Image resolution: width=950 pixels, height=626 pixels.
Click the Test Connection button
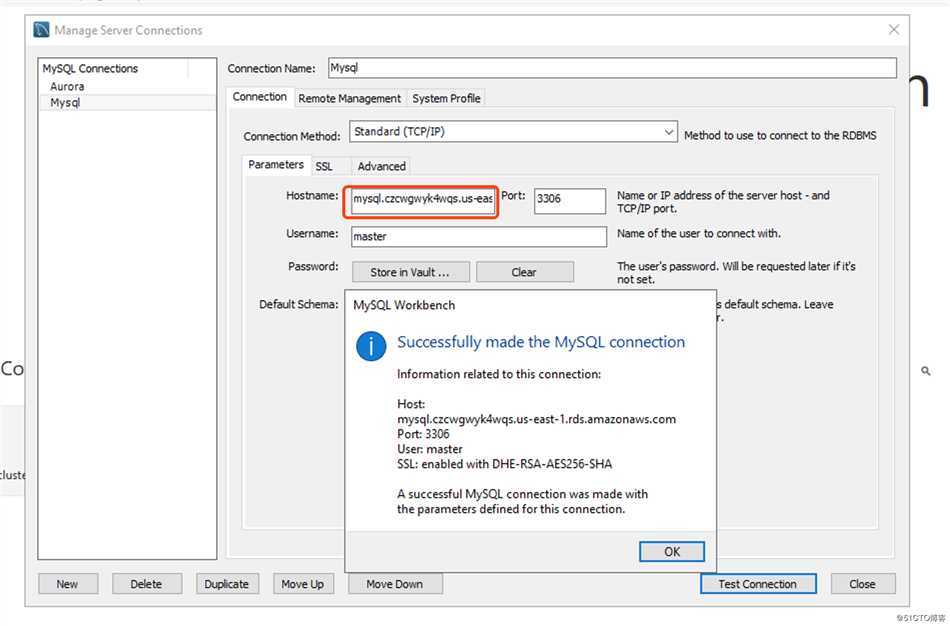(x=758, y=584)
